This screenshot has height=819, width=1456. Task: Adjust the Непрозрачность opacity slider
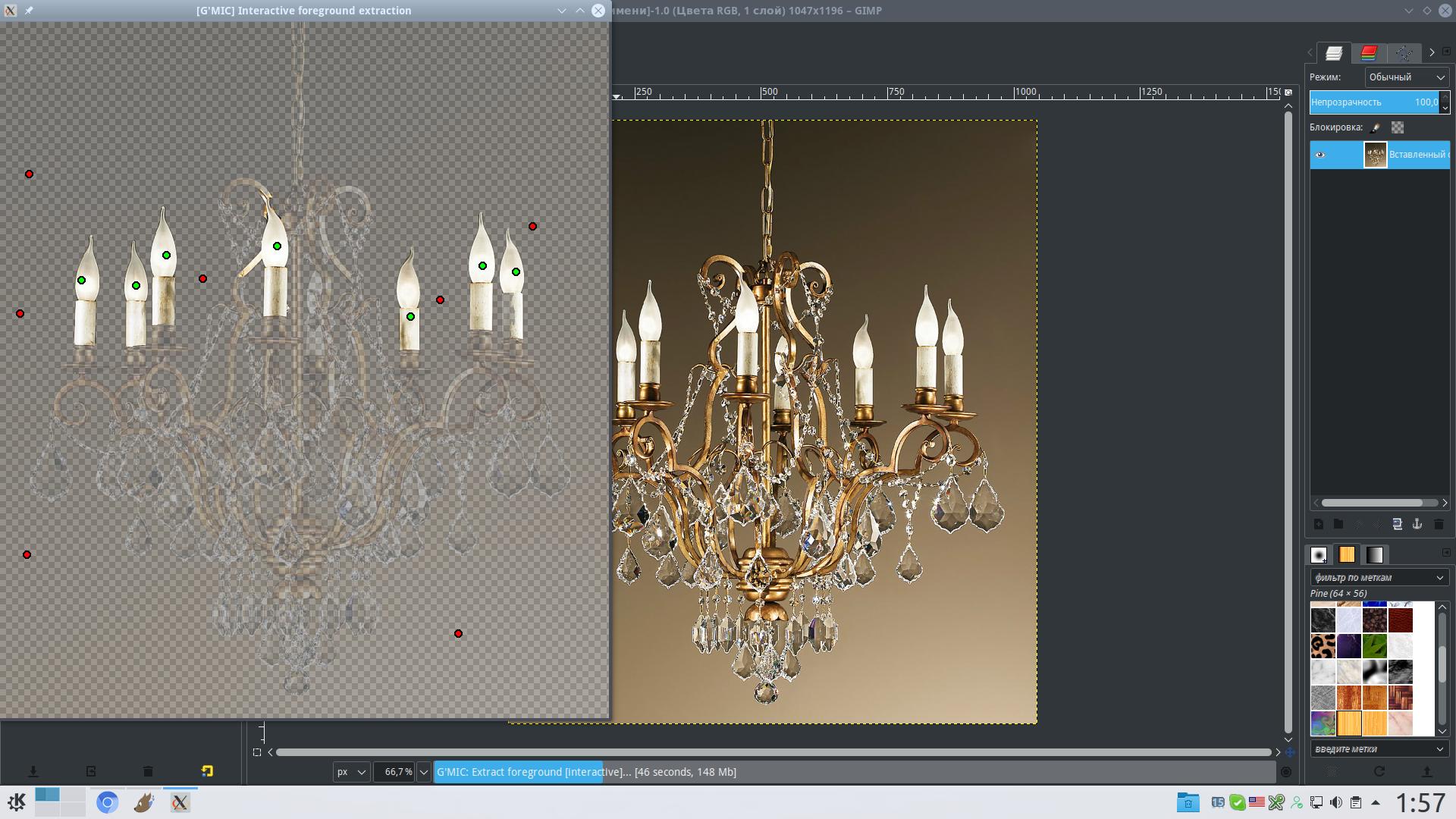tap(1374, 102)
